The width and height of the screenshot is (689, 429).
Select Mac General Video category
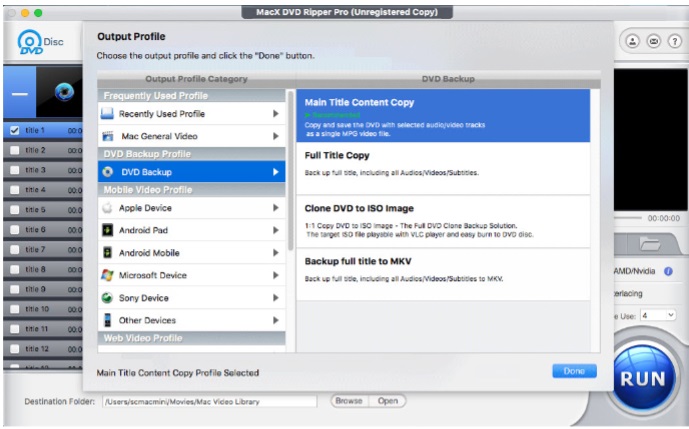click(x=192, y=136)
